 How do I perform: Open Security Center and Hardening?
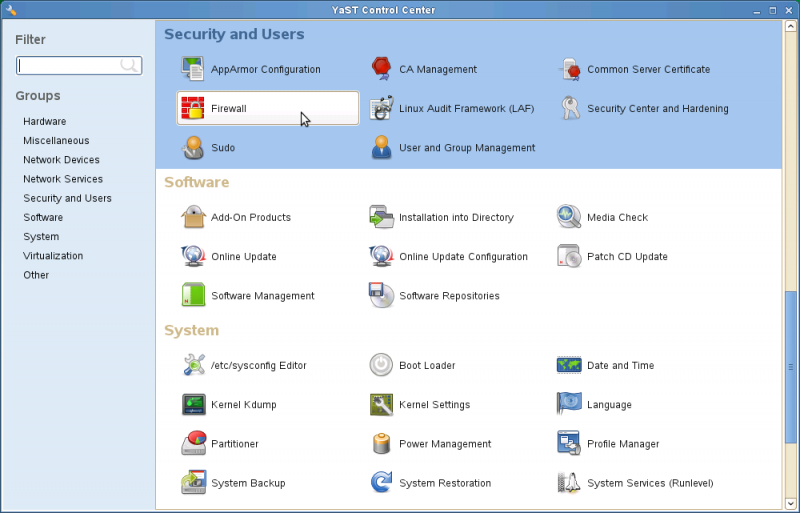coord(658,108)
